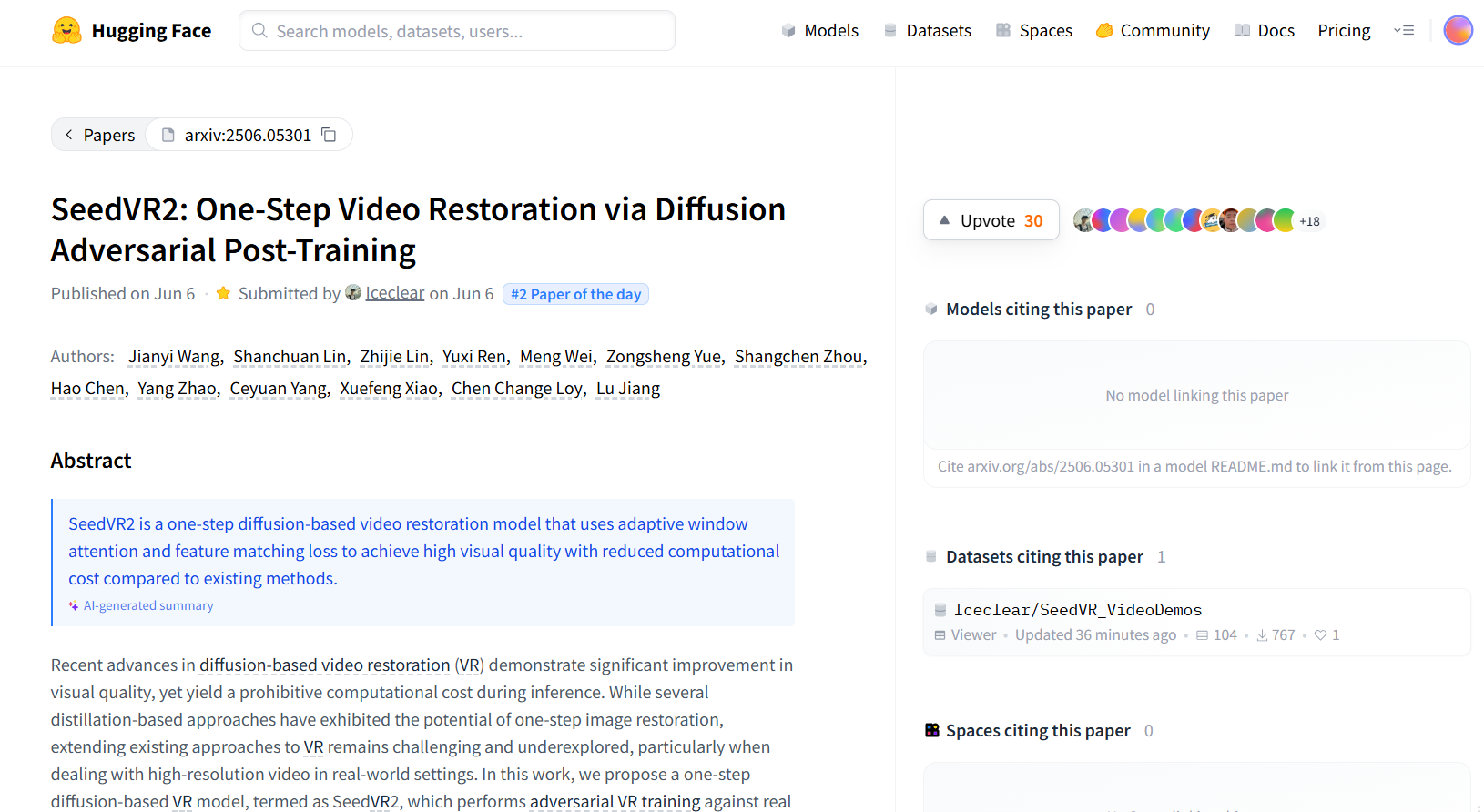Image resolution: width=1484 pixels, height=812 pixels.
Task: Open the Docs nav item
Action: (x=1265, y=31)
